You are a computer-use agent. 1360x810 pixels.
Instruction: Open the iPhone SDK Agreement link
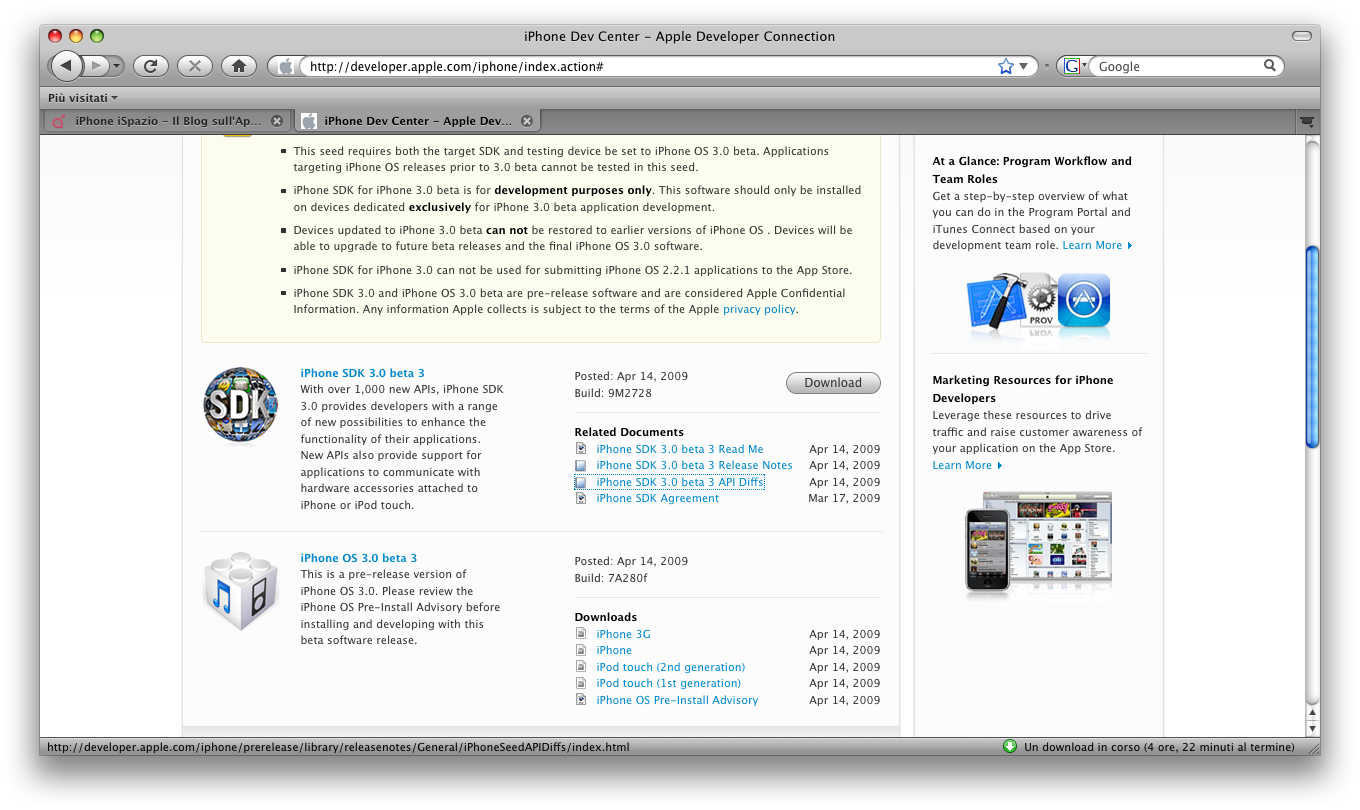click(x=657, y=498)
